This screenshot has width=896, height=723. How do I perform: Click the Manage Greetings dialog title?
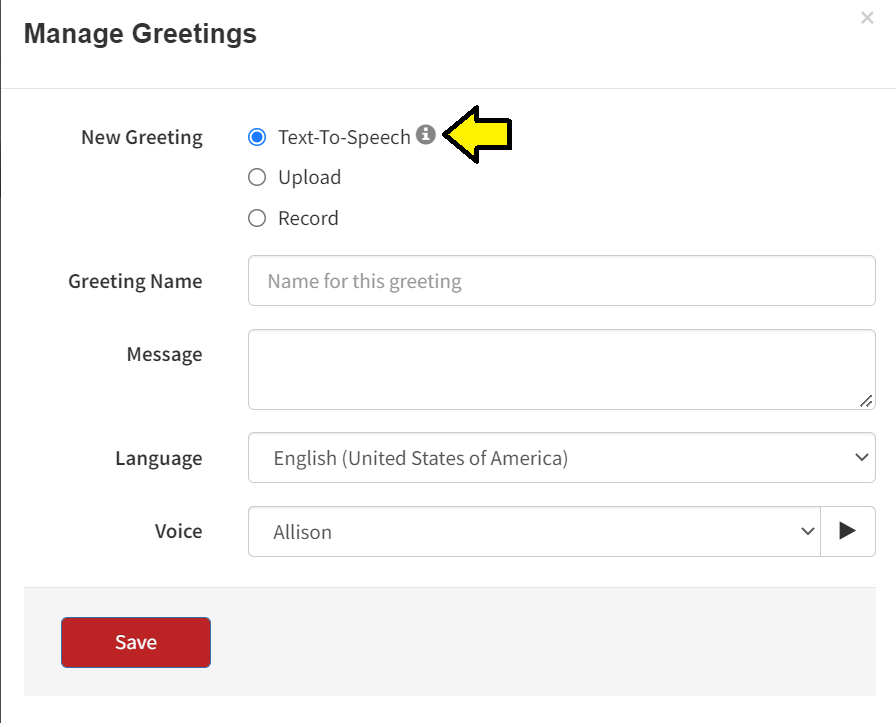(140, 33)
